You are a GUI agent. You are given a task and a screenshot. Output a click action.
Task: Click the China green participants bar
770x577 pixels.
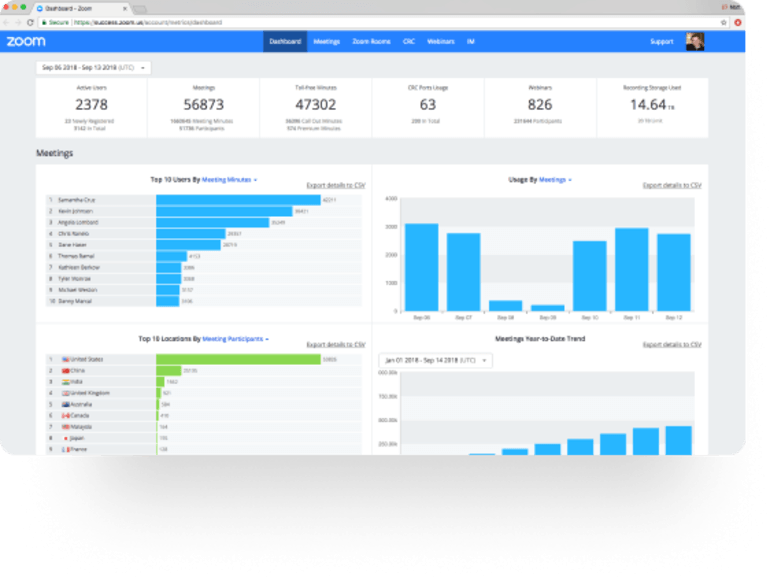169,371
